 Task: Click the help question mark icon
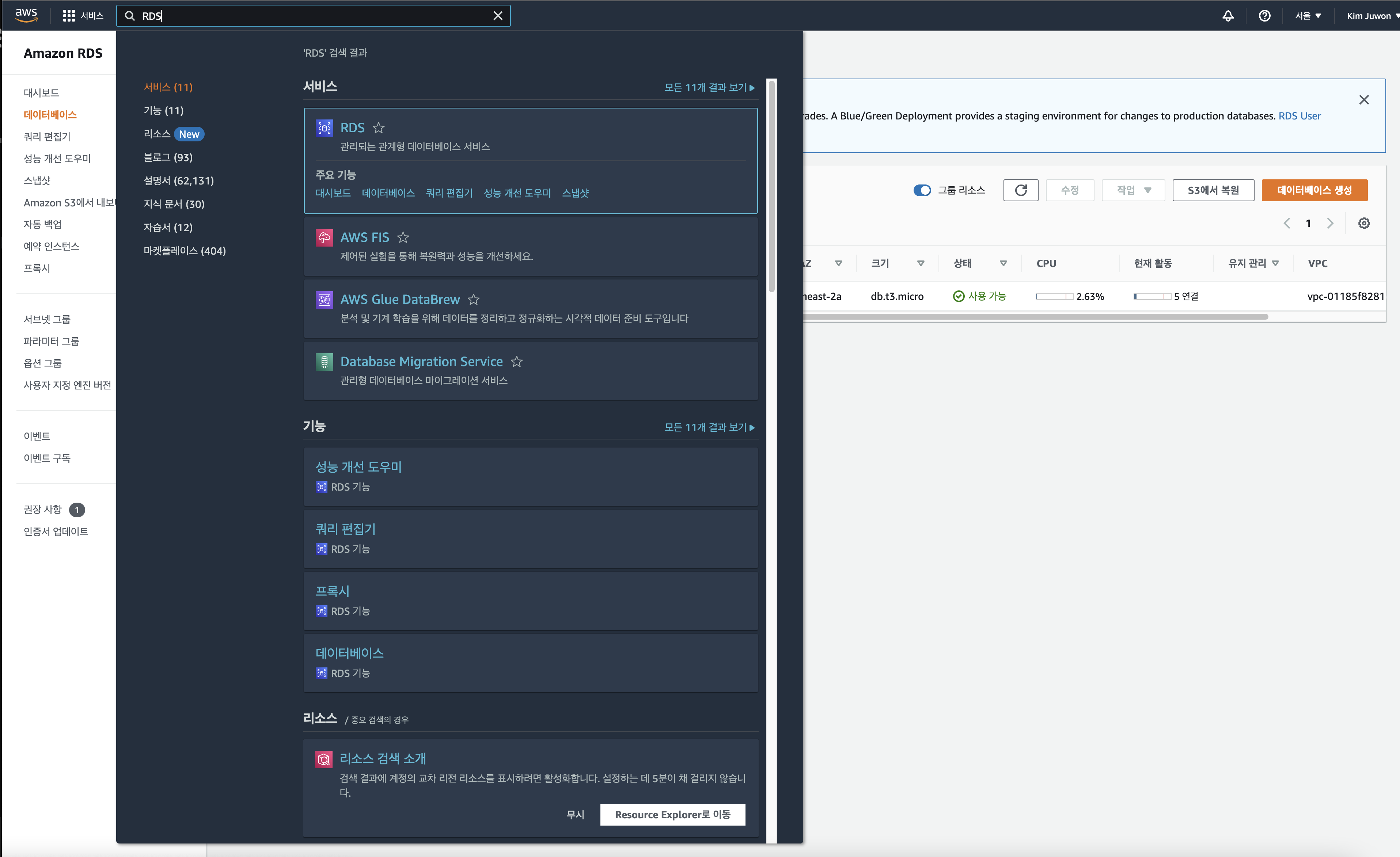coord(1264,16)
